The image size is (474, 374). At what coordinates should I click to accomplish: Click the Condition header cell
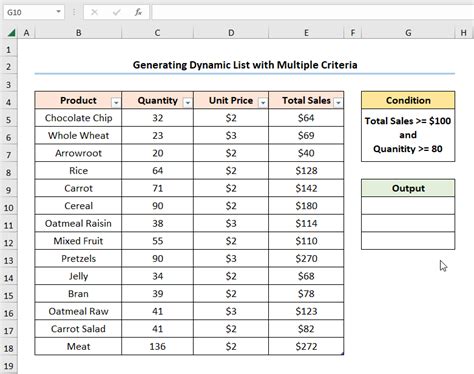tap(408, 100)
